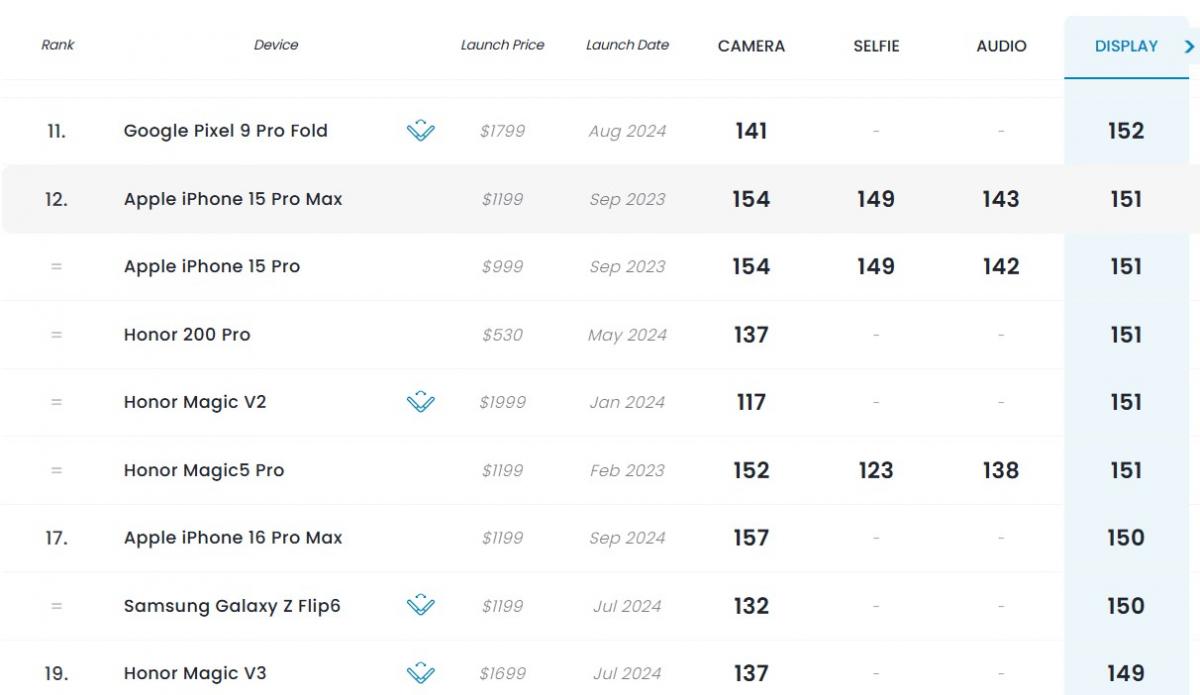1200x695 pixels.
Task: Click the foldable icon beside Google Pixel 9 Pro Fold
Action: coord(421,131)
